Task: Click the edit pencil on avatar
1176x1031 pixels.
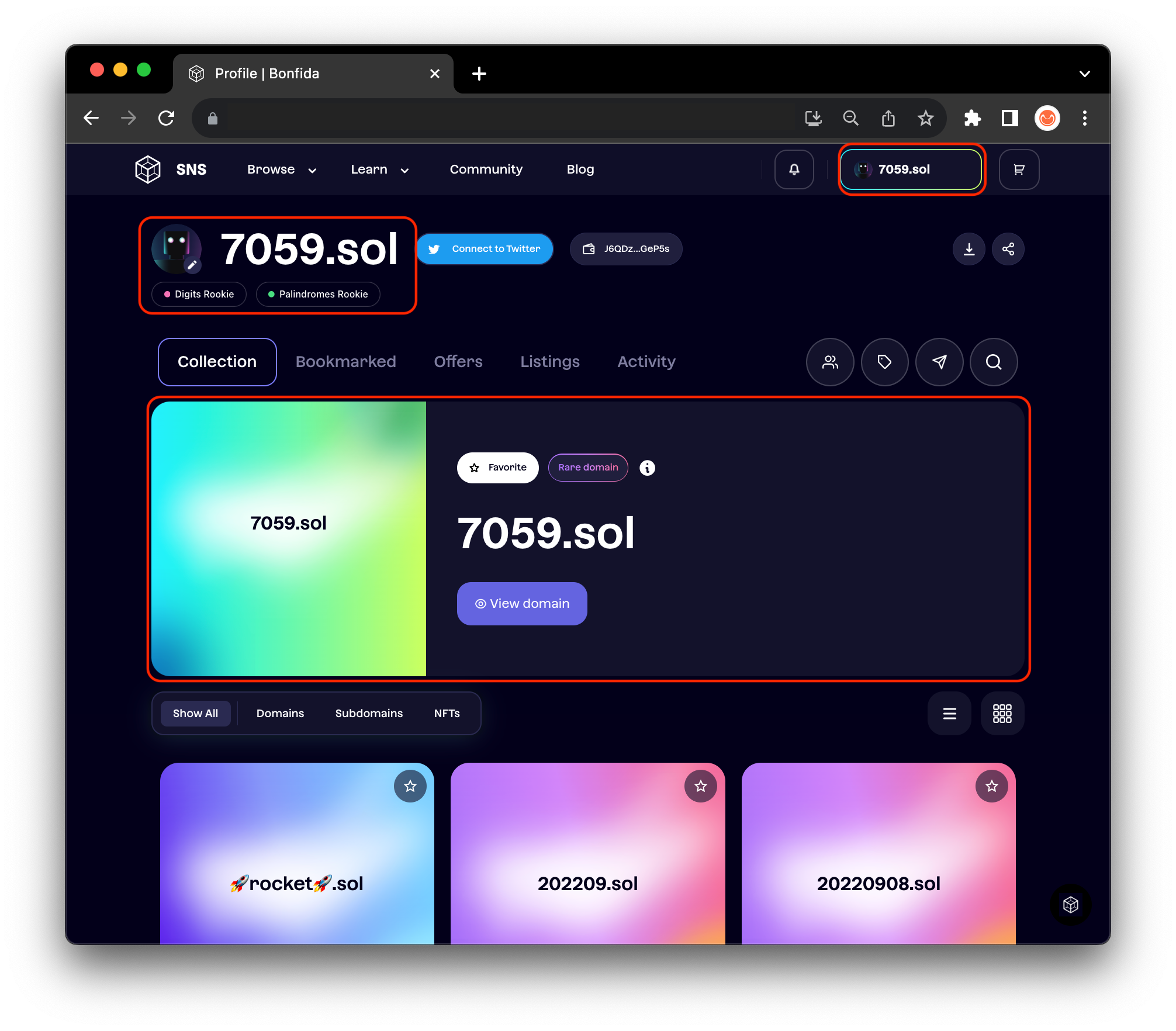Action: tap(192, 265)
